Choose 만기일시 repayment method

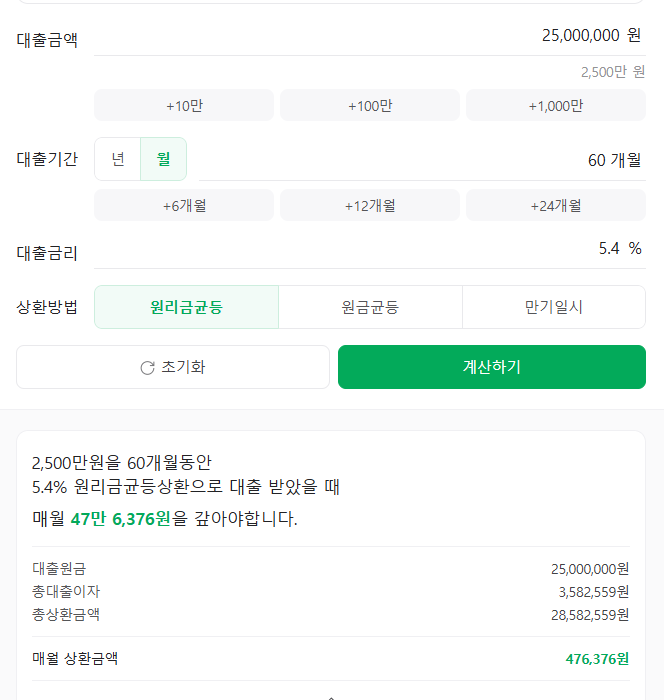554,307
